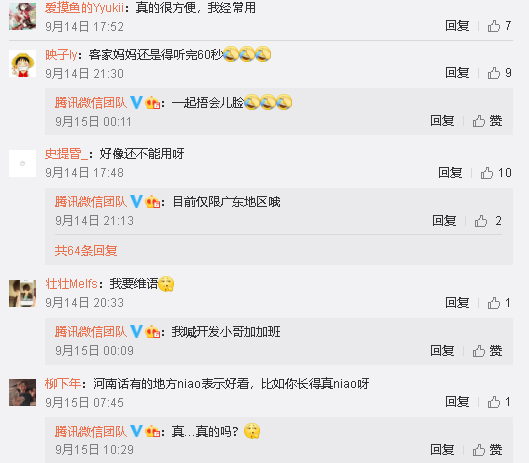Like the 真...真的吗 reply

pyautogui.click(x=479, y=450)
